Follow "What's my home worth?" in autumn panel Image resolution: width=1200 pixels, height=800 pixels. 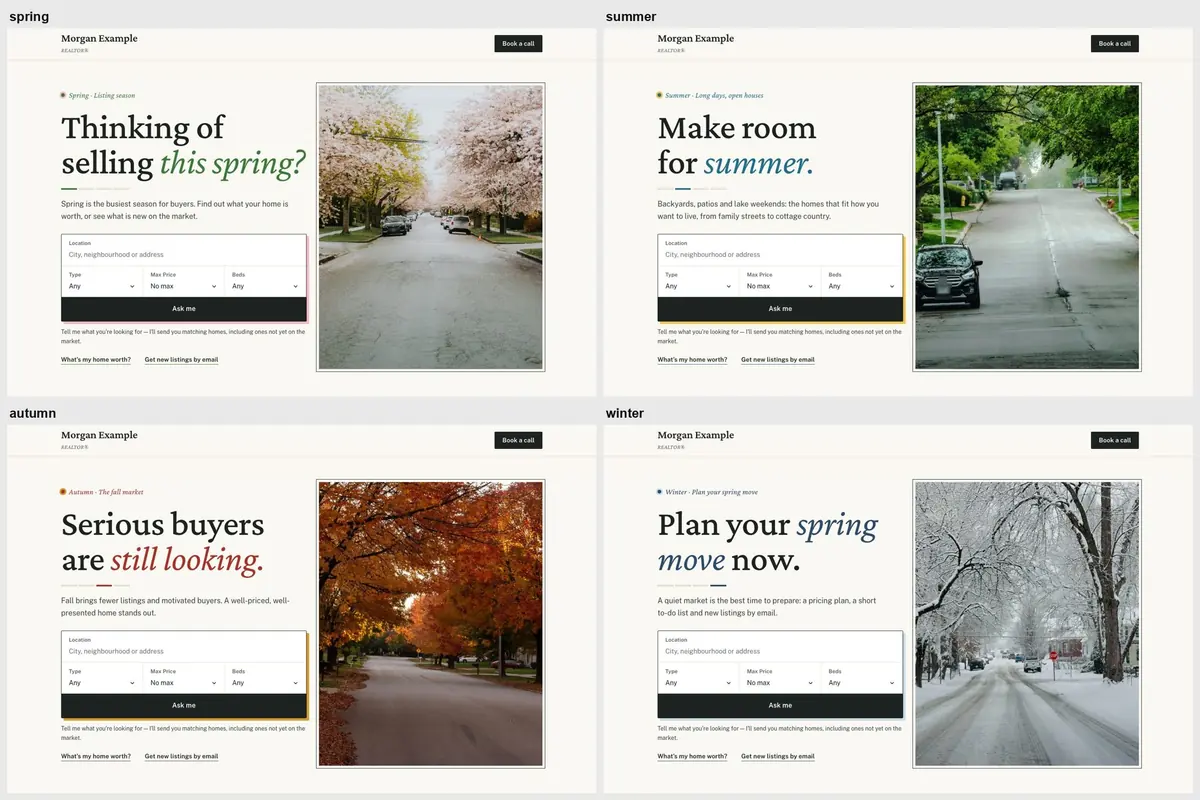coord(96,756)
